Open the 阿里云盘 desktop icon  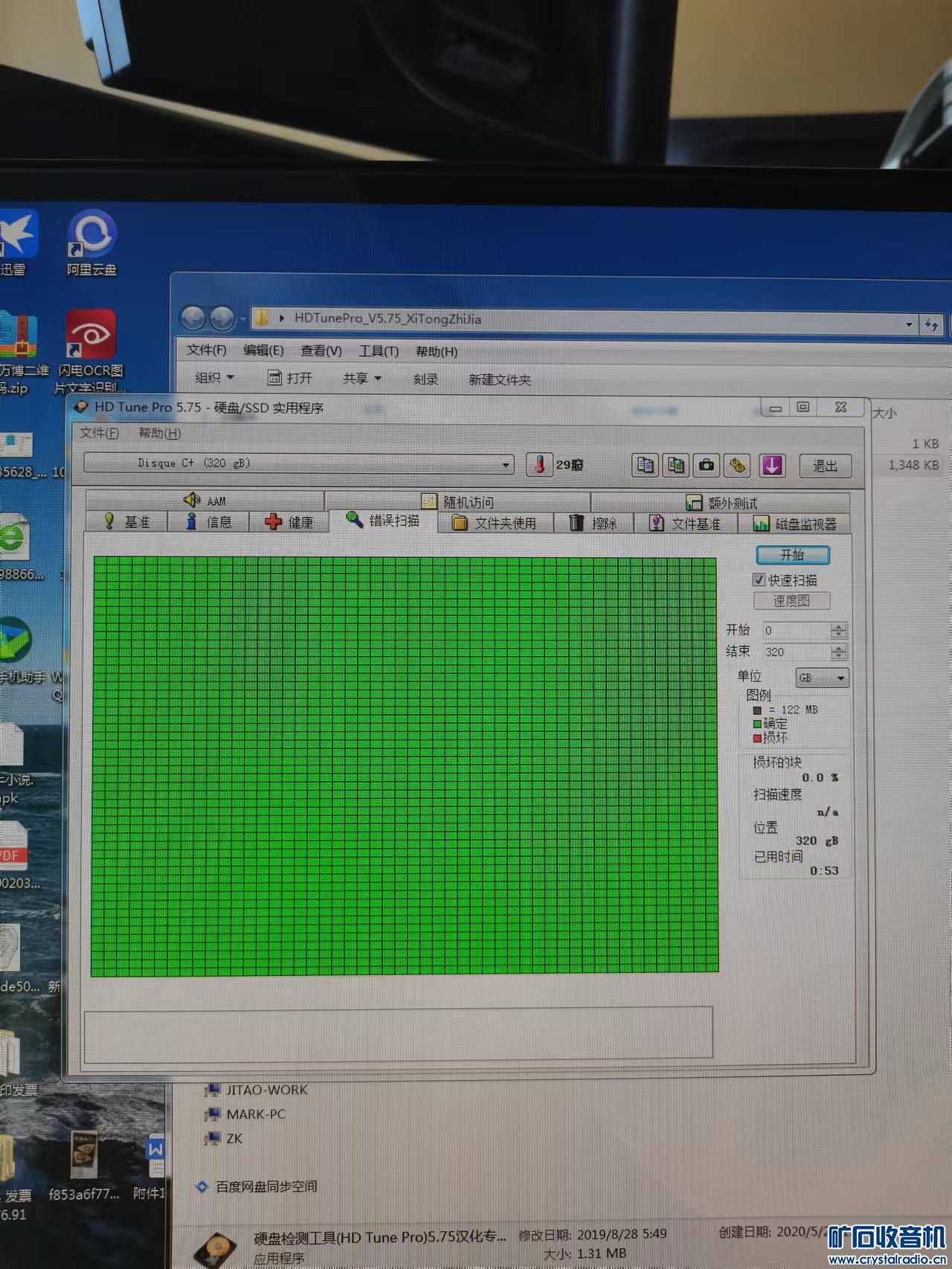92,243
